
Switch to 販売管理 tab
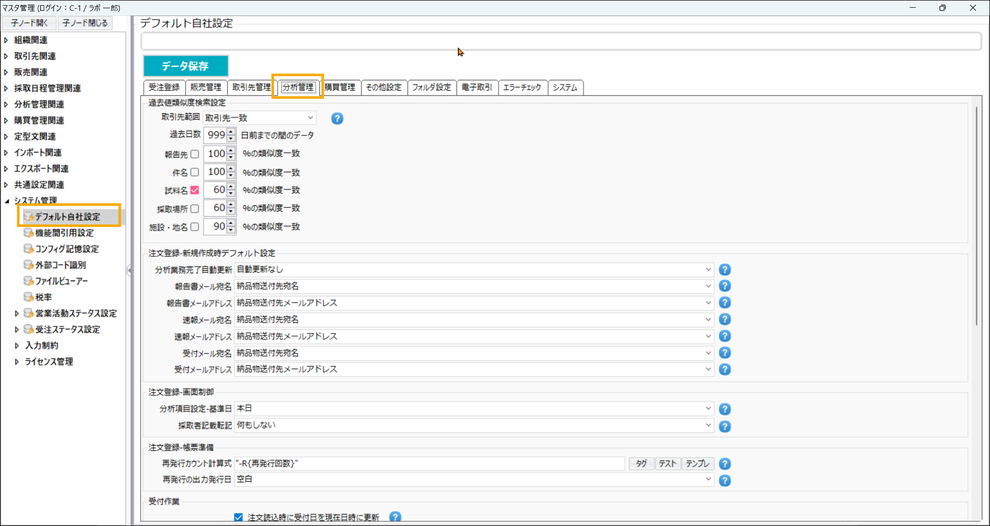point(206,88)
